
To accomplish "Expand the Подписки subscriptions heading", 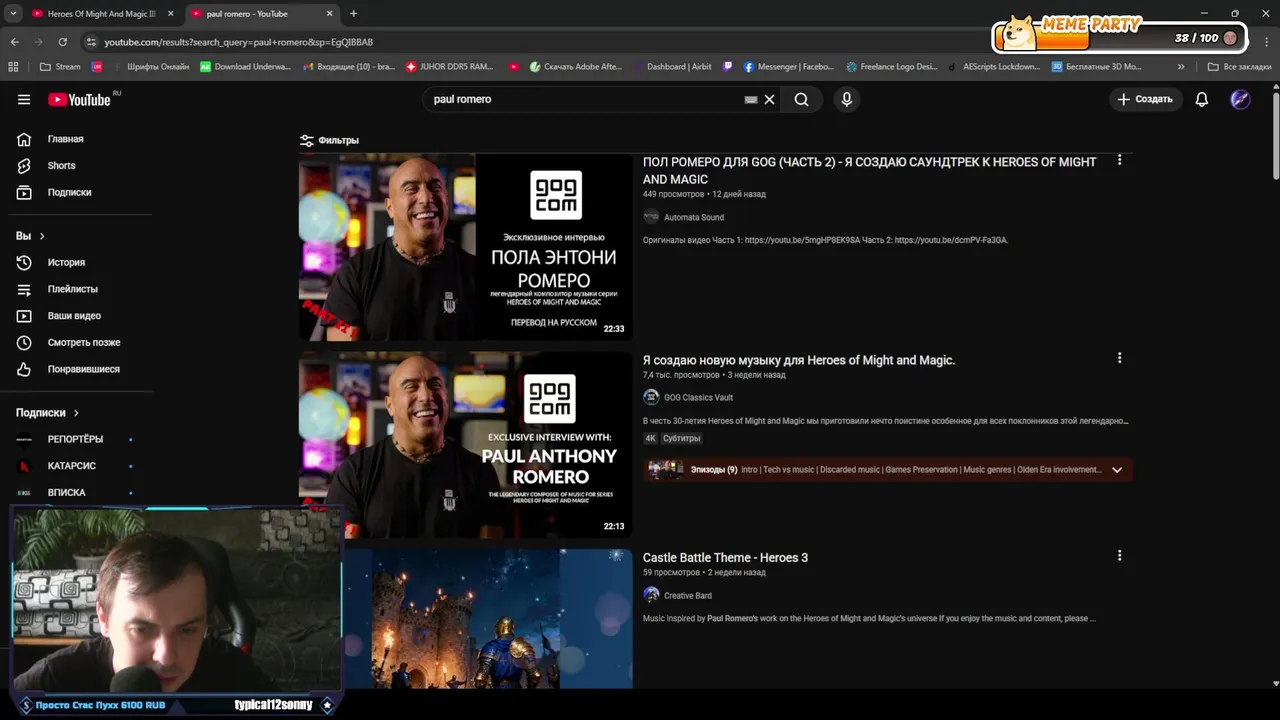I will tap(47, 412).
